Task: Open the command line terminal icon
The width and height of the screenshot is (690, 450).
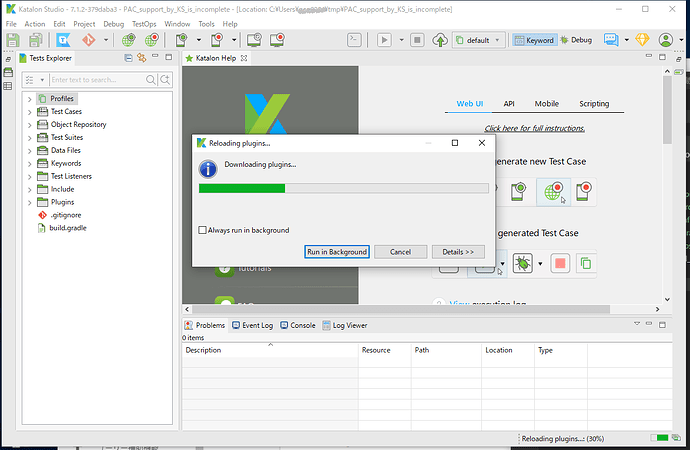Action: [354, 40]
